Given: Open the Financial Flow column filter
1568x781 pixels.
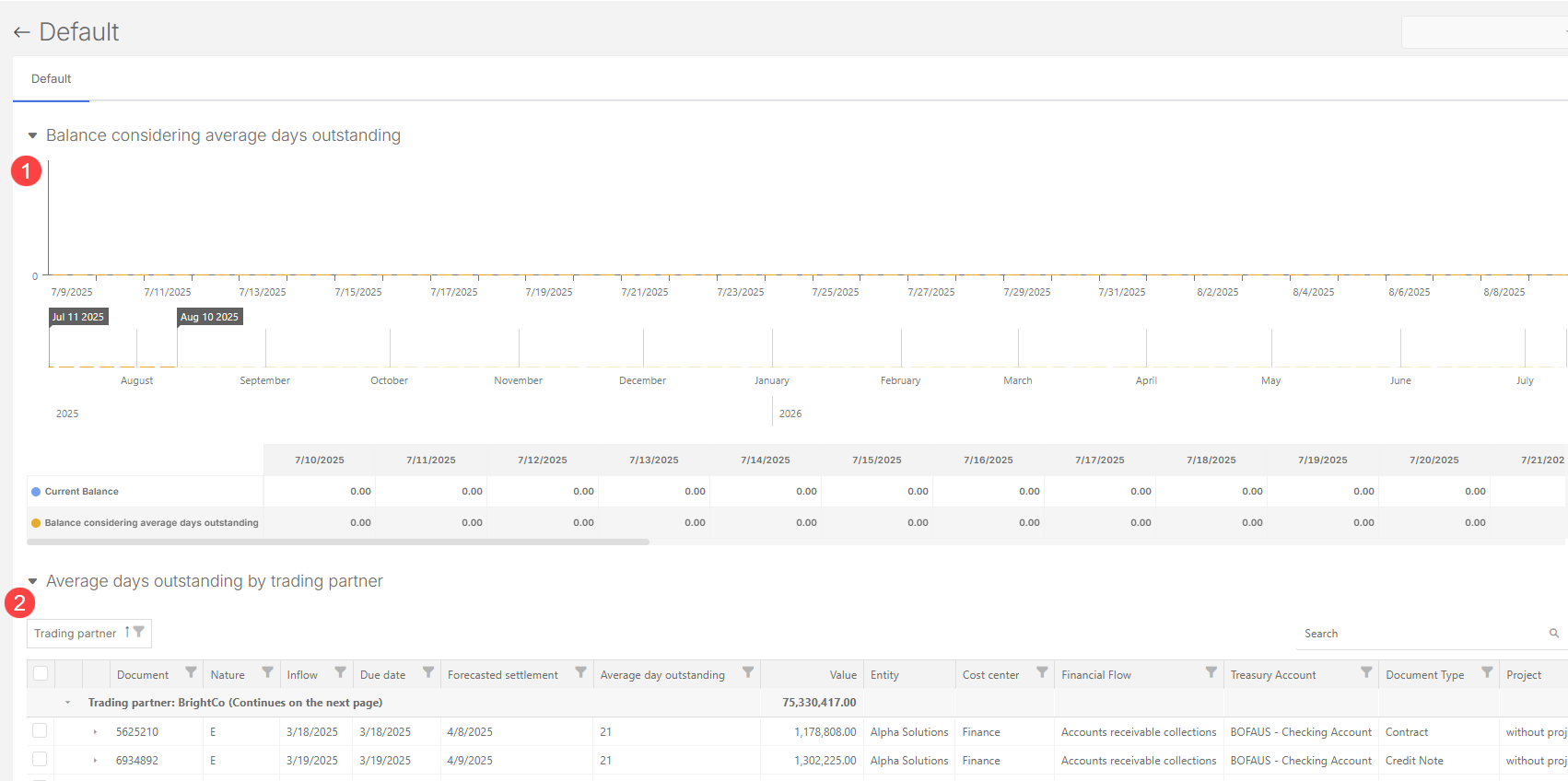Looking at the screenshot, I should [1211, 673].
